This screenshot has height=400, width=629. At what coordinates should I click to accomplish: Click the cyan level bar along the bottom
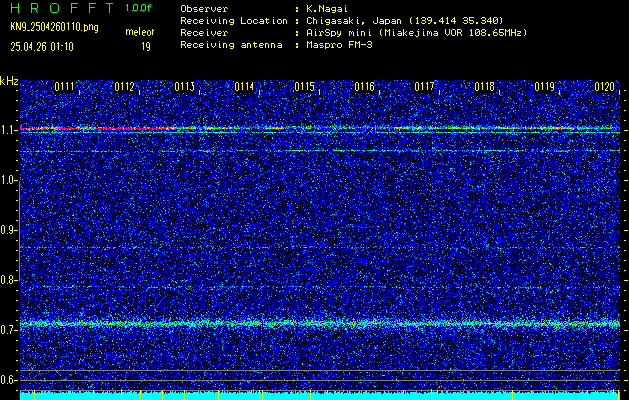(320, 396)
